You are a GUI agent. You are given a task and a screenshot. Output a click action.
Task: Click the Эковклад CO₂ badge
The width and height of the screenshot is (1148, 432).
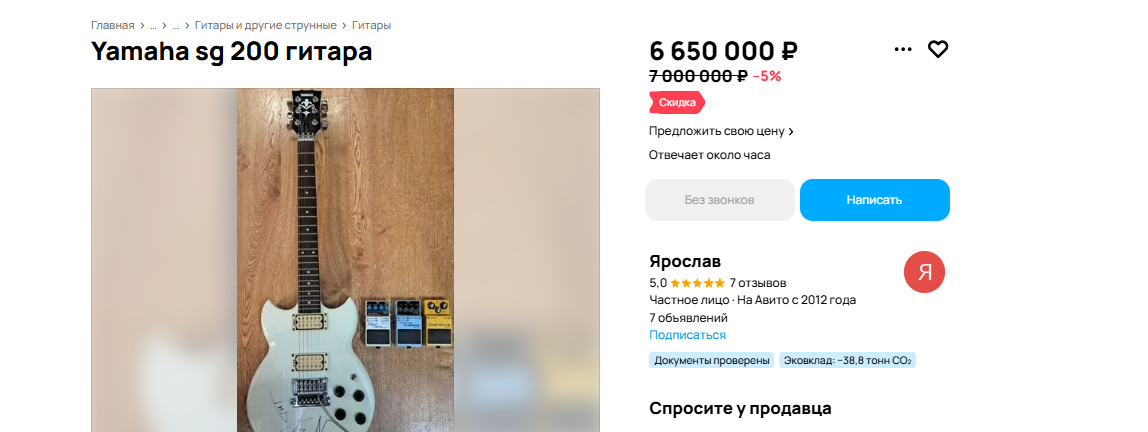(x=847, y=360)
